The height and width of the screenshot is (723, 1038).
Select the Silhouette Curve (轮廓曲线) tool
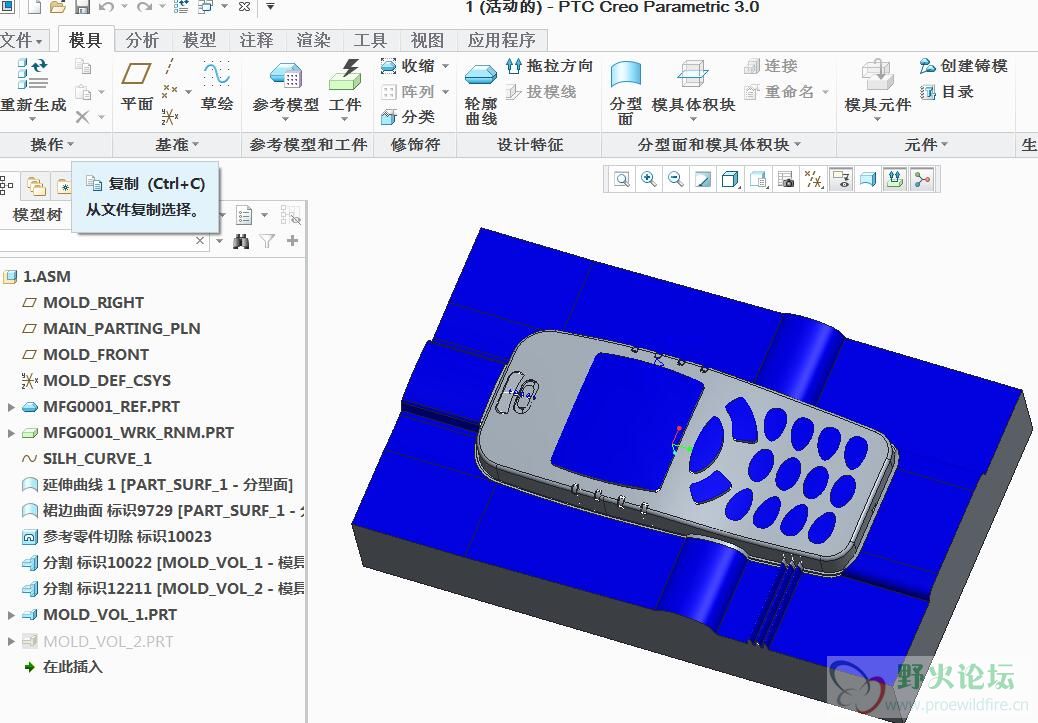coord(481,93)
